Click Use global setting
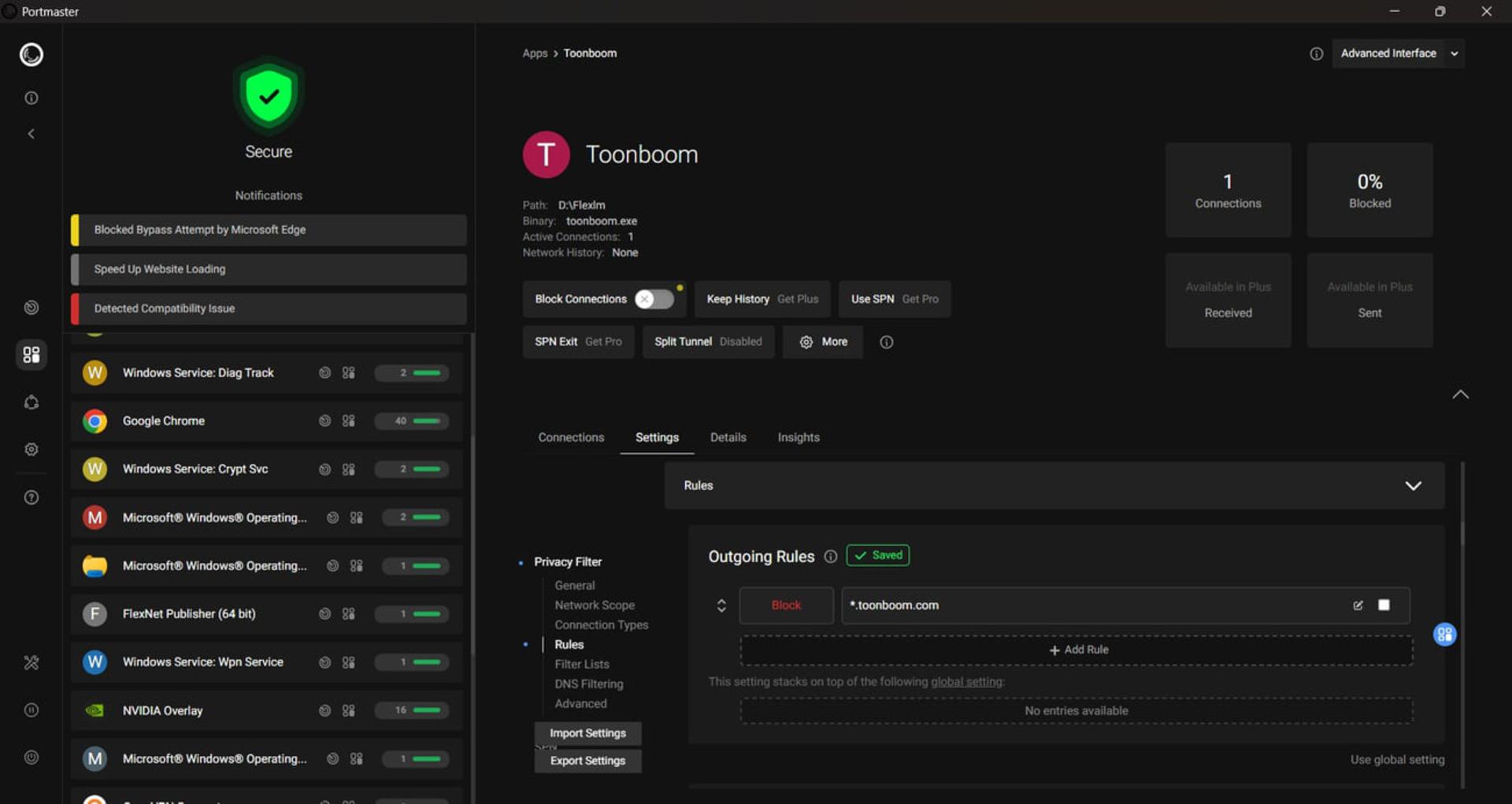The width and height of the screenshot is (1512, 804). click(x=1397, y=760)
